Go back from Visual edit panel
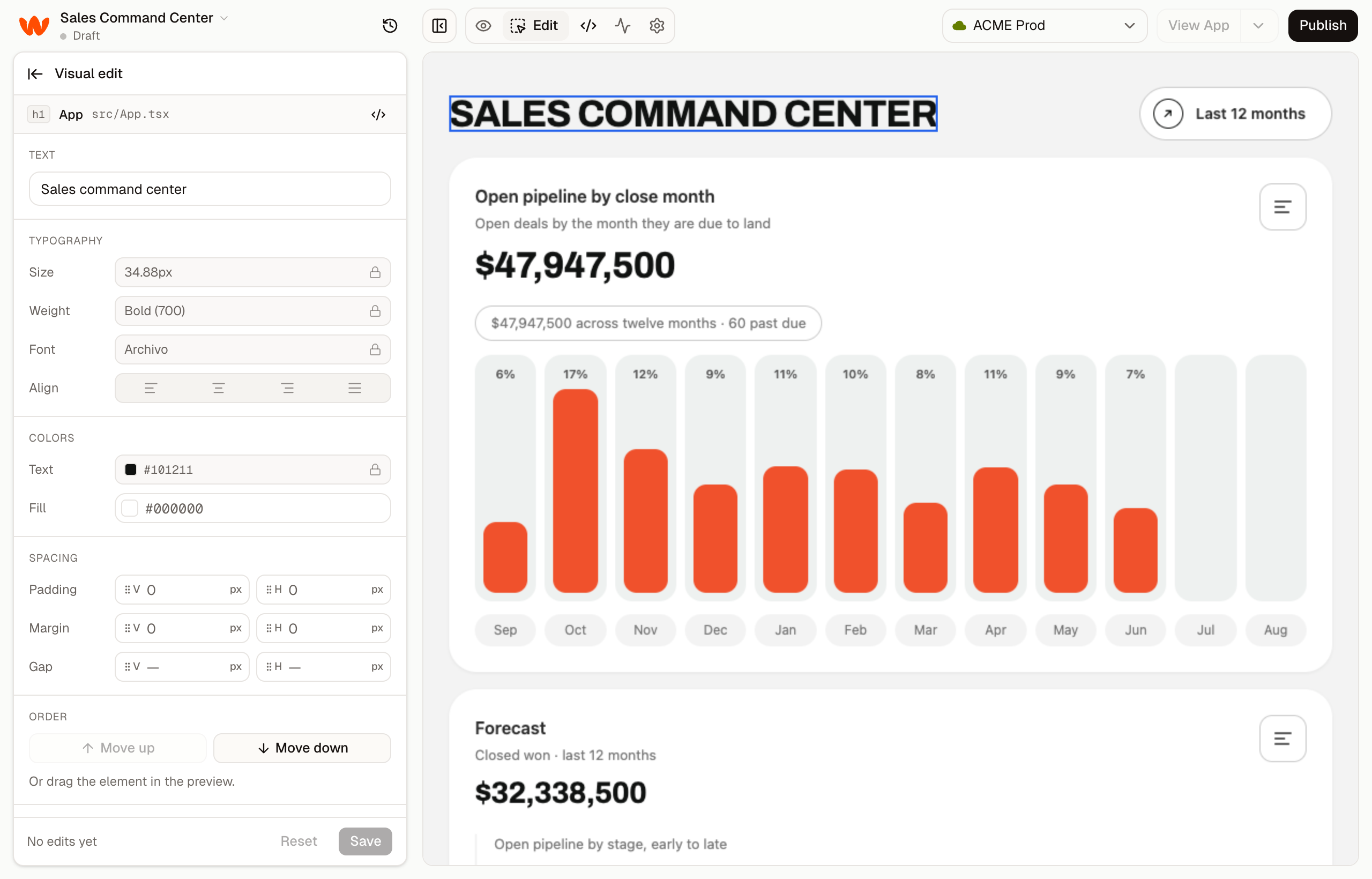This screenshot has width=1372, height=879. 35,73
